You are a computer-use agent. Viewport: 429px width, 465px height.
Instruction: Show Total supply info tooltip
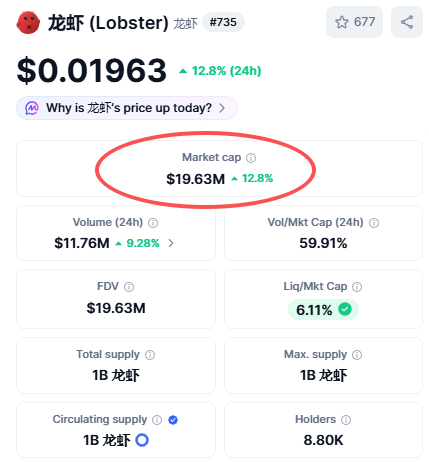click(x=150, y=355)
